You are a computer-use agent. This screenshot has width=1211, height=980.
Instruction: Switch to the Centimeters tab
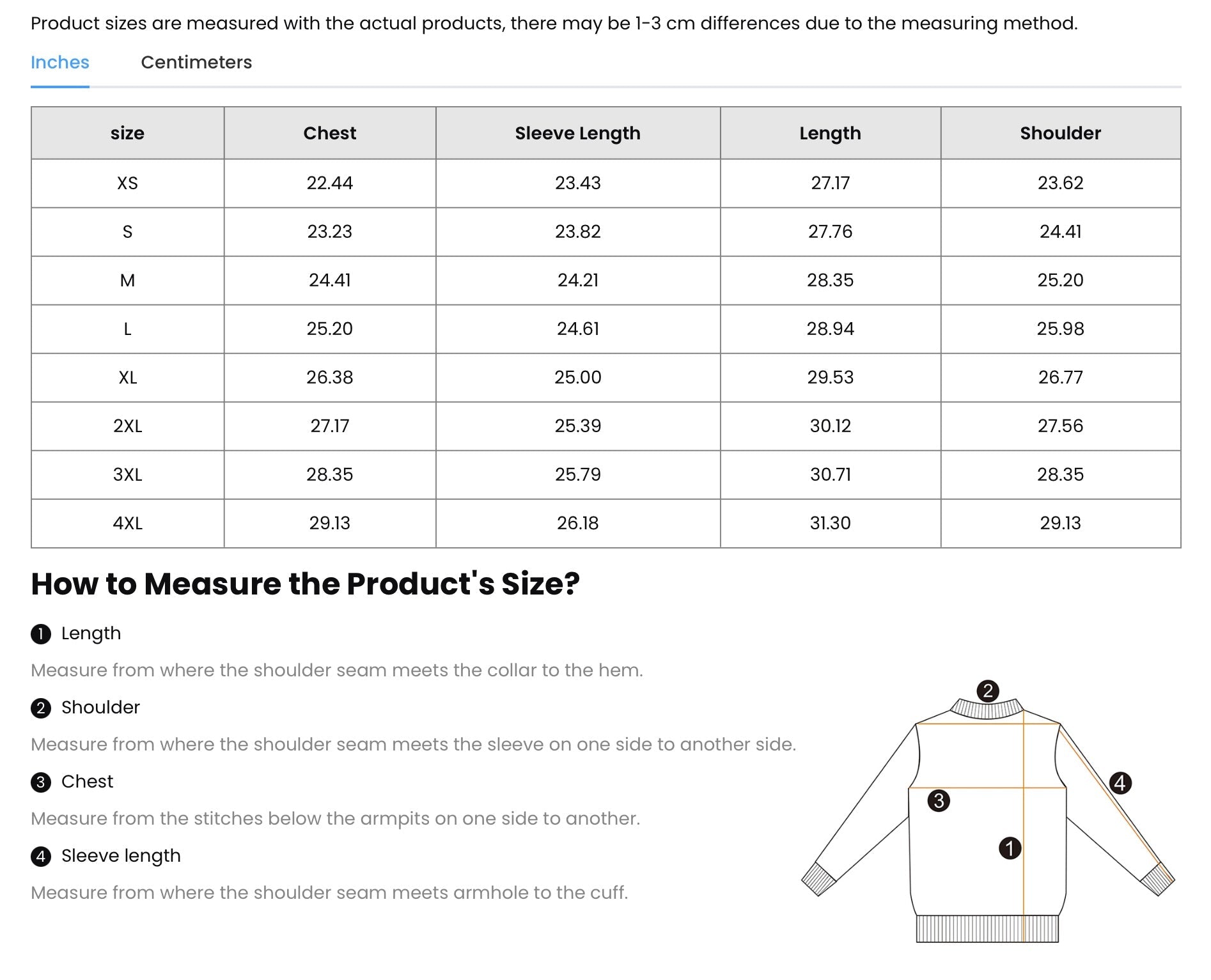[196, 62]
